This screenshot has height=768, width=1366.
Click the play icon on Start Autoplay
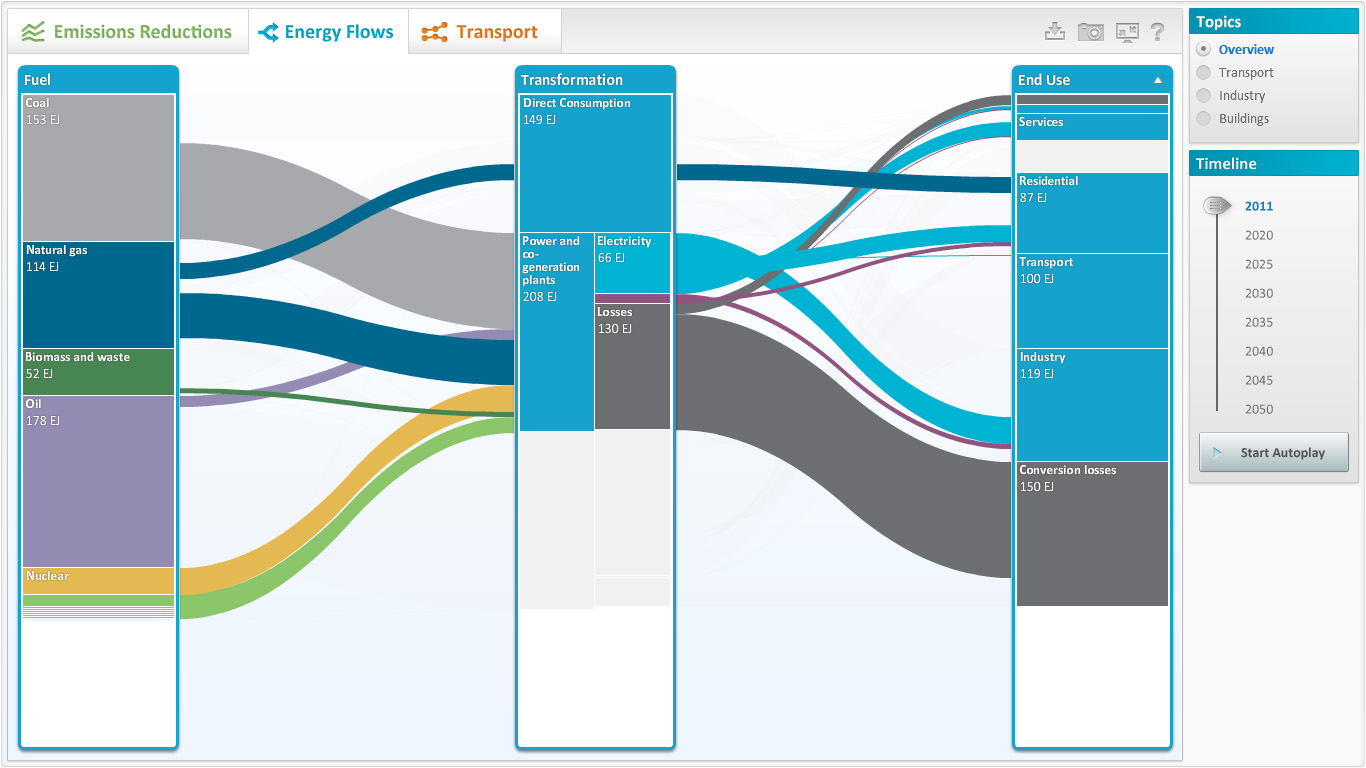point(1217,453)
